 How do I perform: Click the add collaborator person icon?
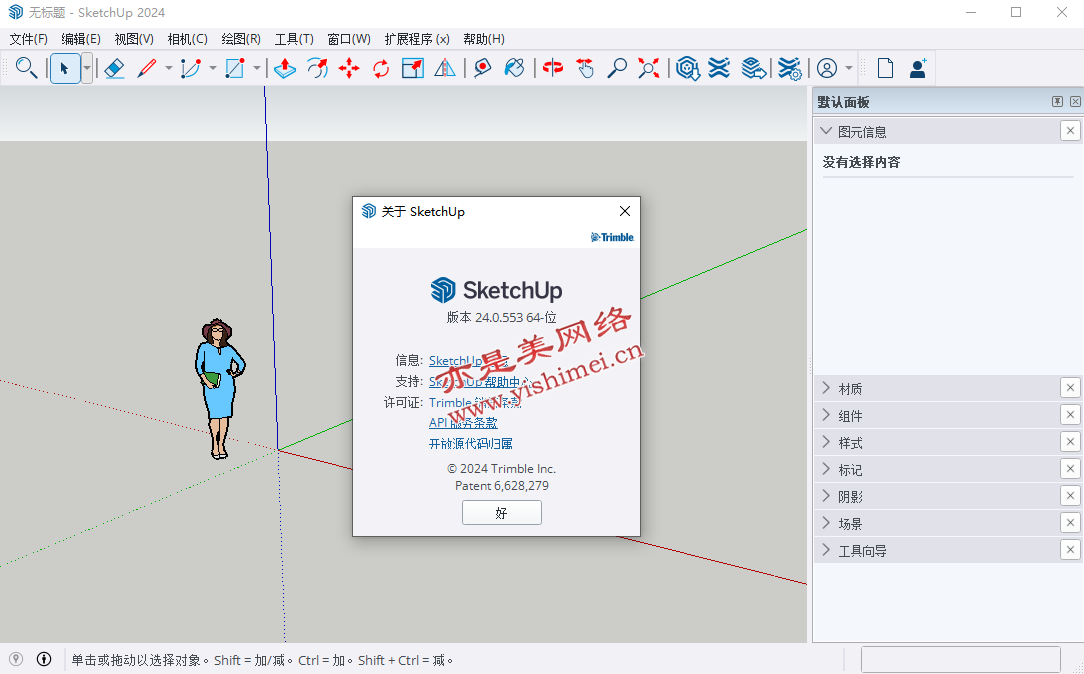(918, 68)
